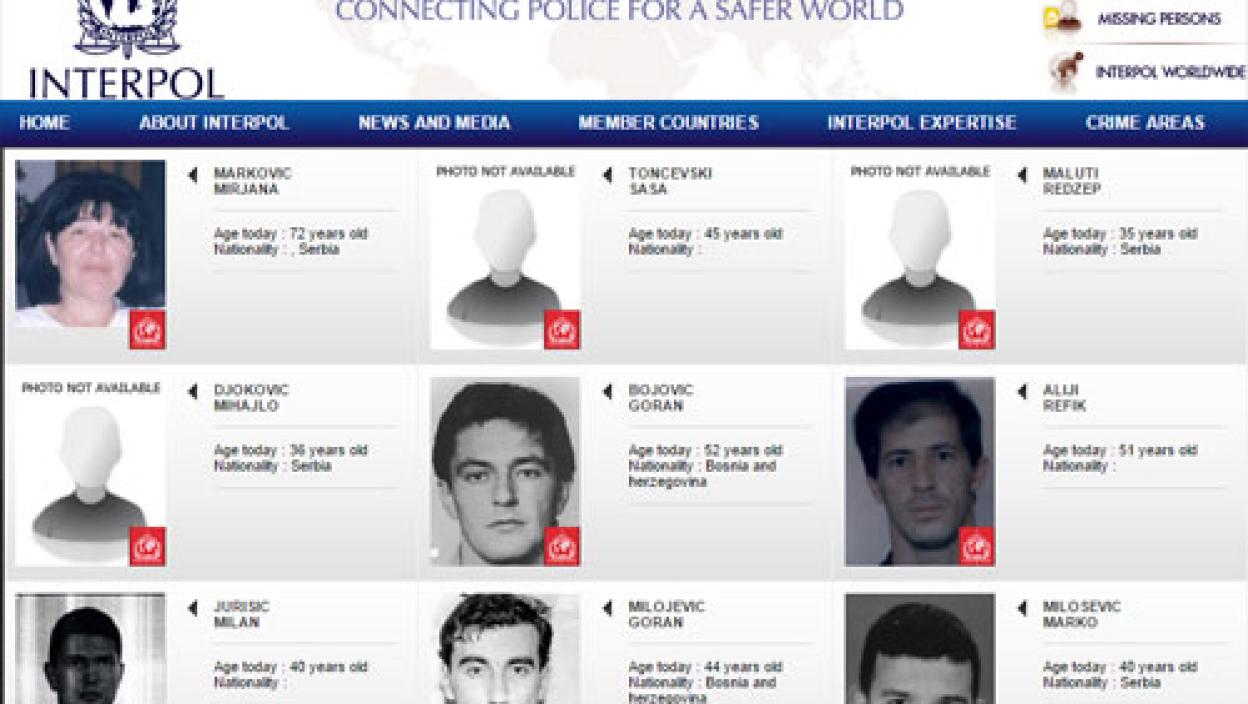Click the Markovic Mirjana photo

pos(90,244)
